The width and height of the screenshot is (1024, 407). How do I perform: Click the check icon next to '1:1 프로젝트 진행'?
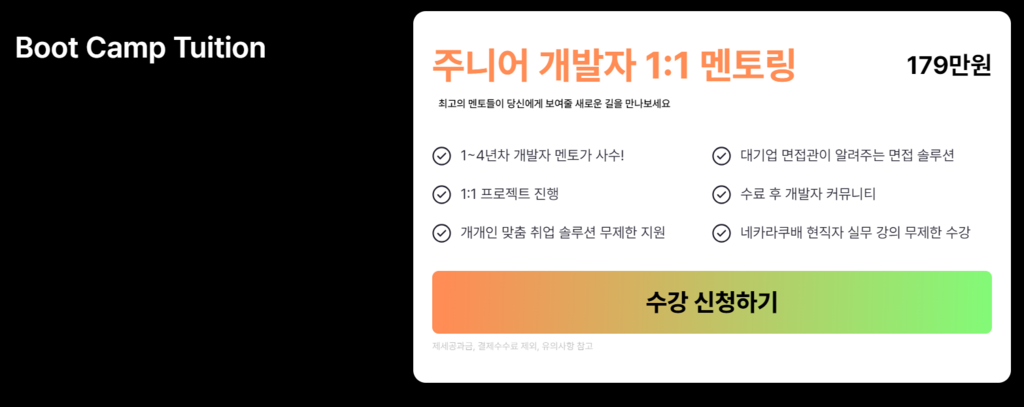[441, 194]
